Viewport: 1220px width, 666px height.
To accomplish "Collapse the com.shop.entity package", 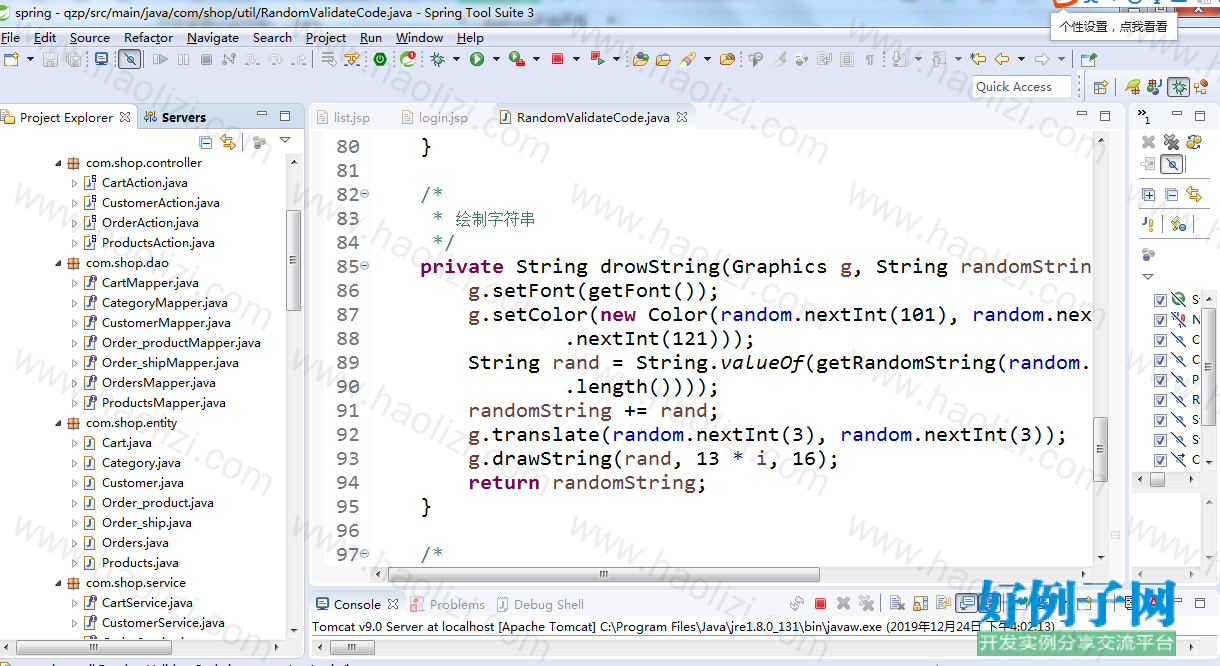I will (x=58, y=423).
